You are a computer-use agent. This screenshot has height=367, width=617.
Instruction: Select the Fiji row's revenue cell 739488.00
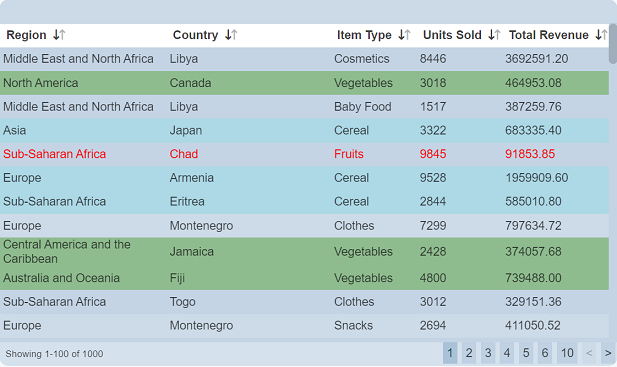(x=533, y=278)
